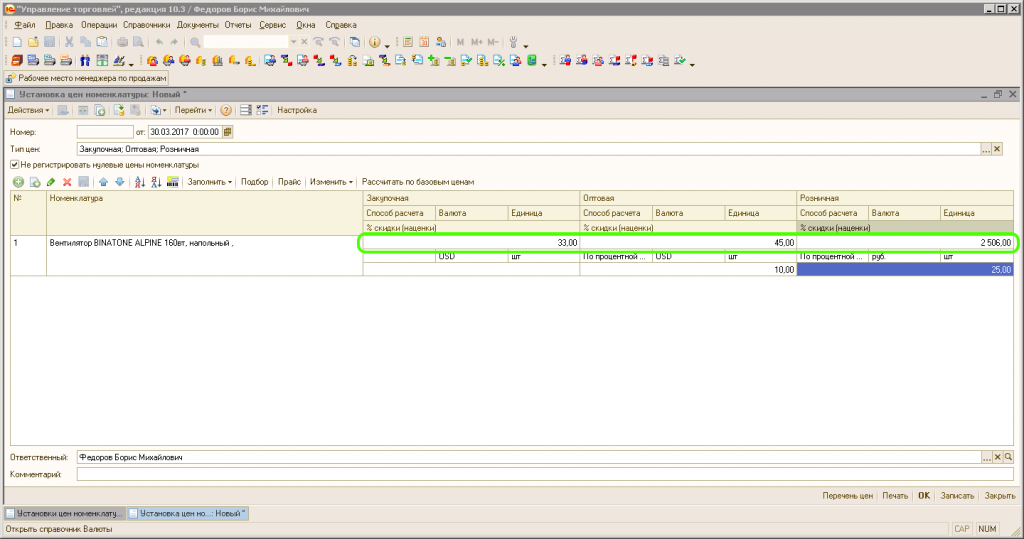Screen dimensions: 1024x539
Task: Click into the Комментарий input field
Action: [545, 475]
